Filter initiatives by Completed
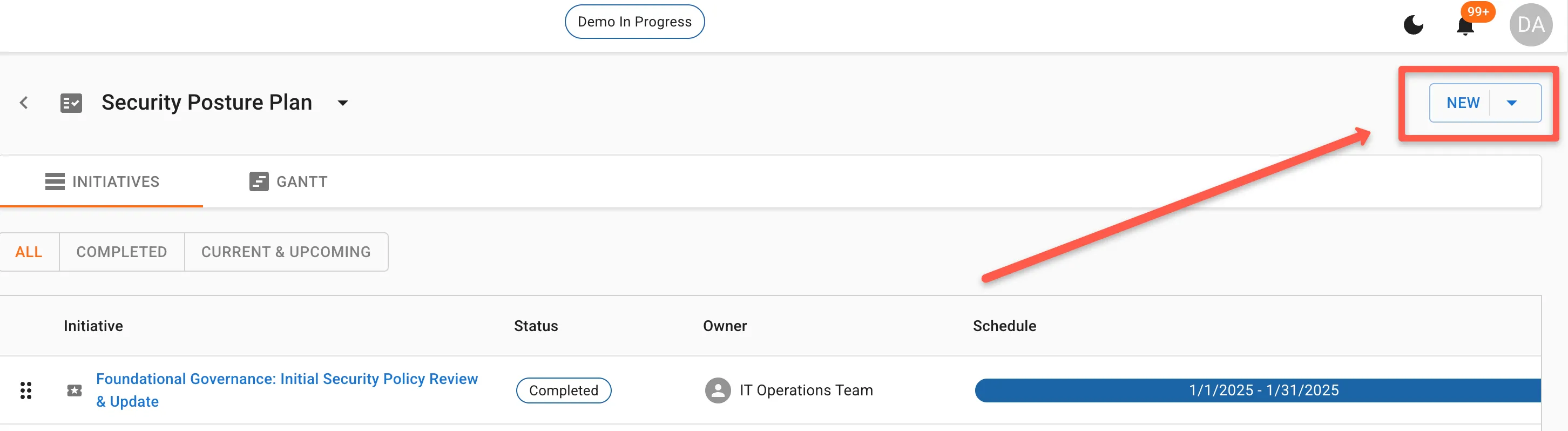This screenshot has height=431, width=1568. point(121,252)
